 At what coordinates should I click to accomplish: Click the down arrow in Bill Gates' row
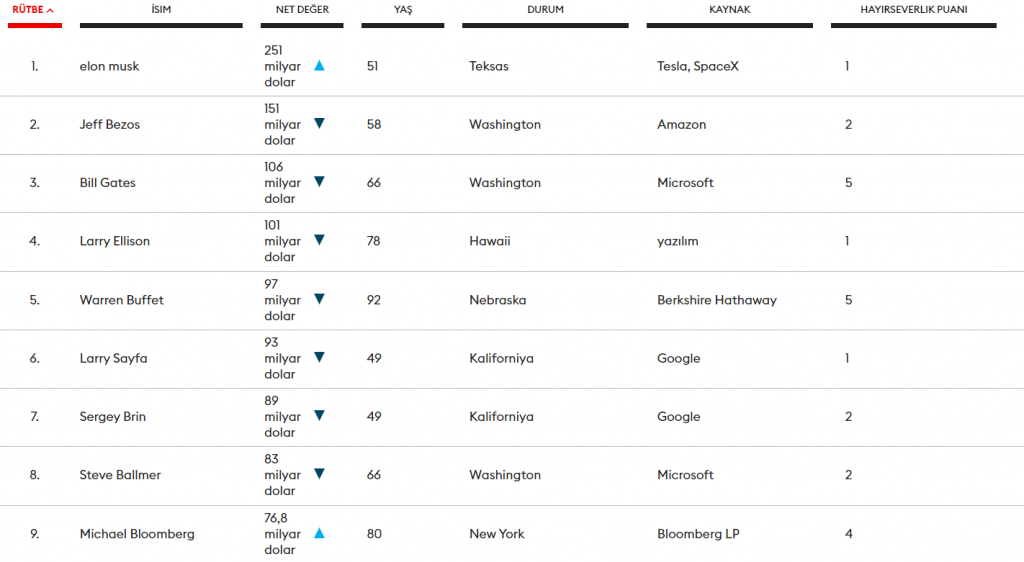319,181
